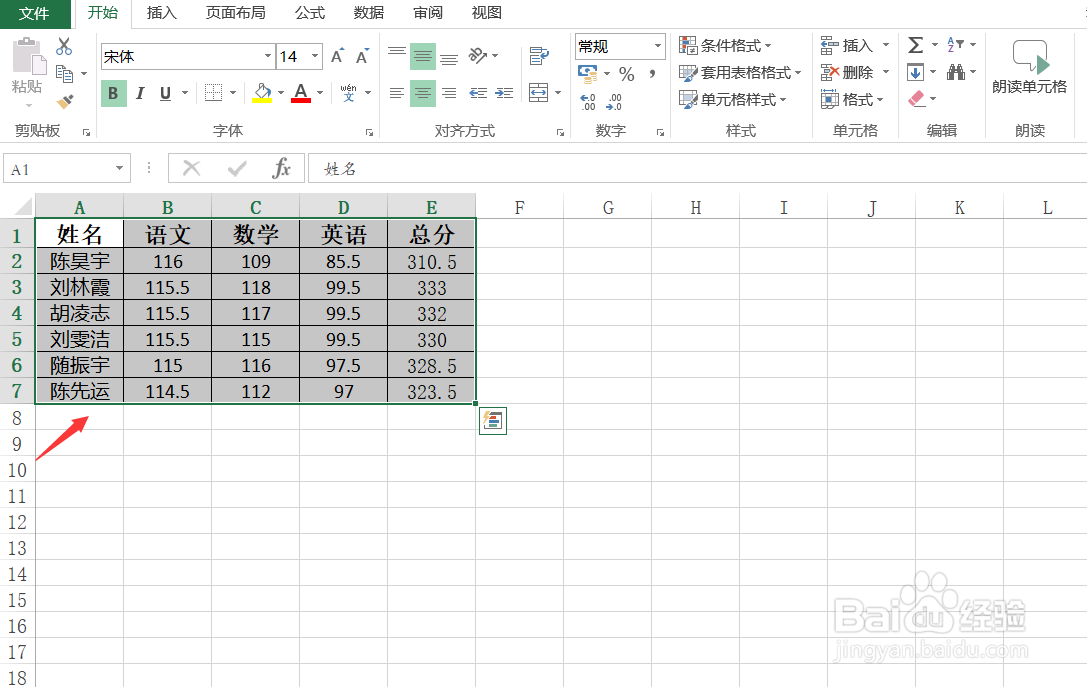
Task: Open font dialog launcher in 字体 group
Action: point(369,132)
